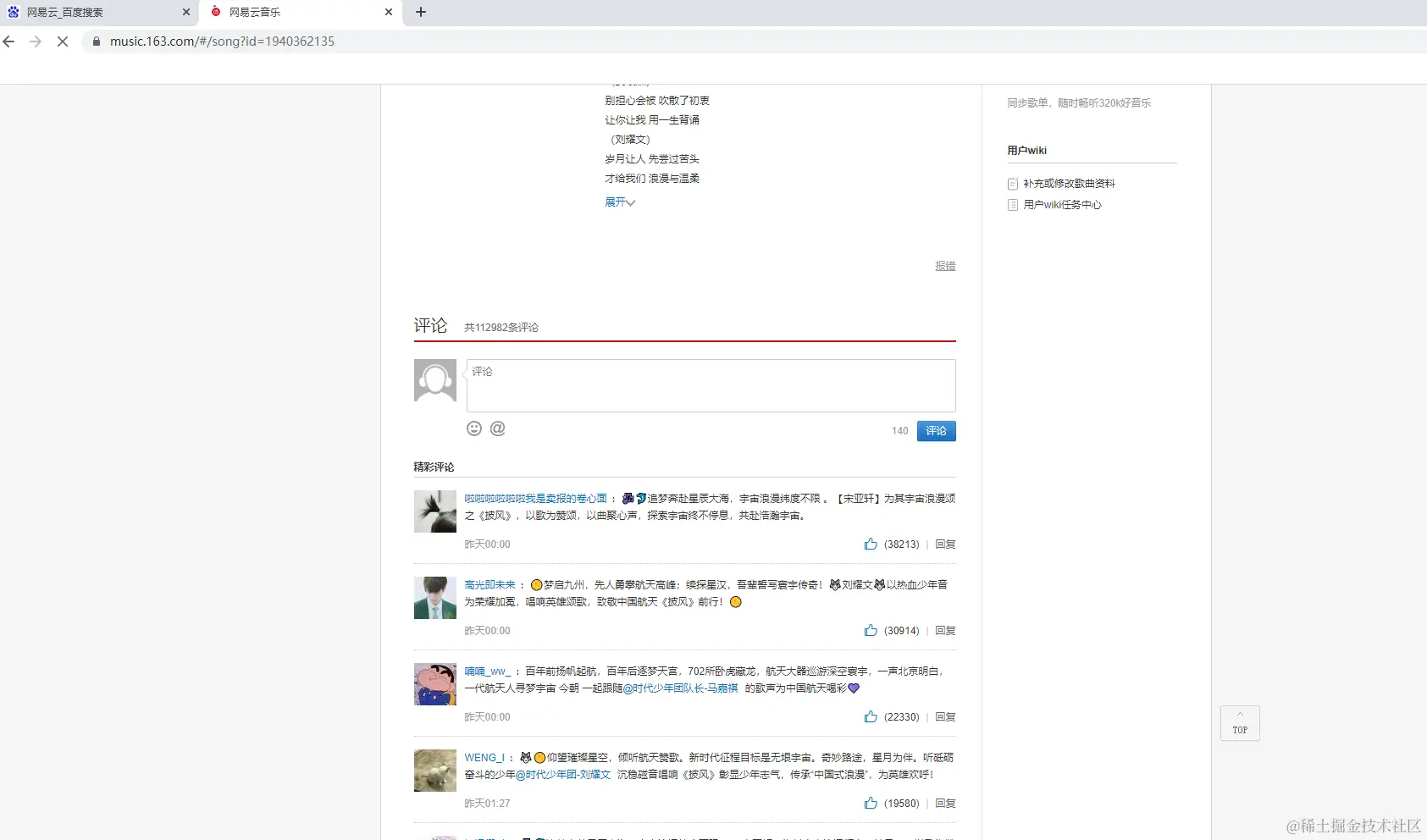Click the 精彩评论 section heading
The height and width of the screenshot is (840, 1427).
[x=434, y=467]
